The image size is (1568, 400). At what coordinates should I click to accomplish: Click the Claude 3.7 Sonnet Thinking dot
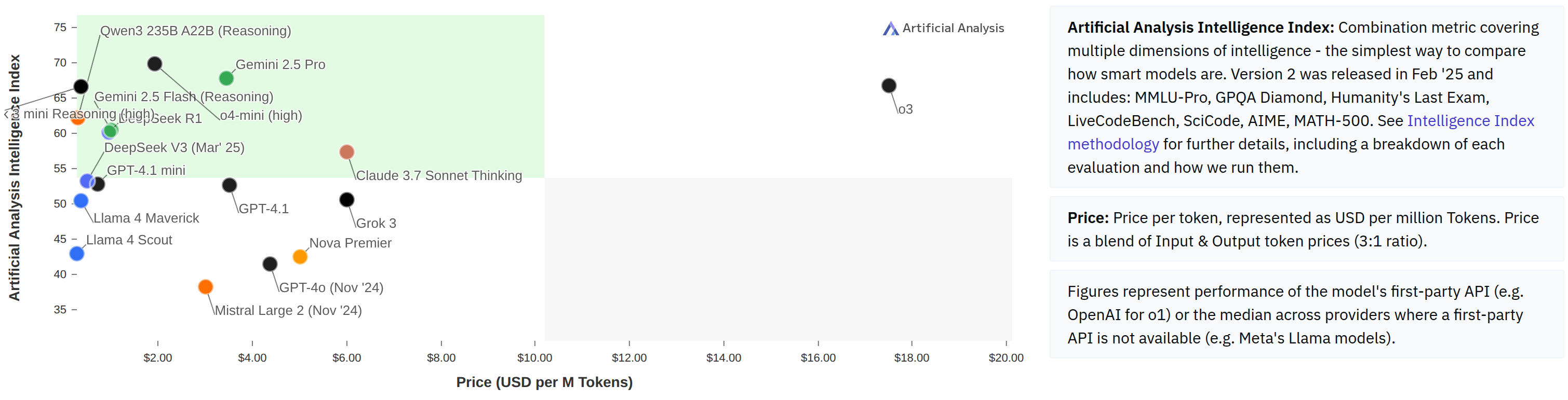tap(346, 151)
